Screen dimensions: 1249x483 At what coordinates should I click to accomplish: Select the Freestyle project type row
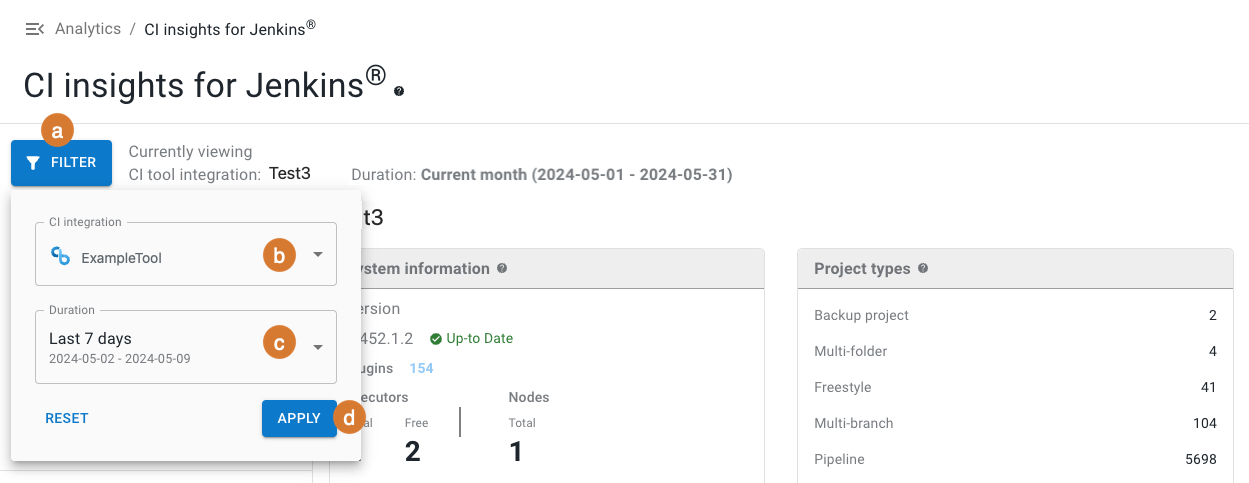click(x=1015, y=387)
